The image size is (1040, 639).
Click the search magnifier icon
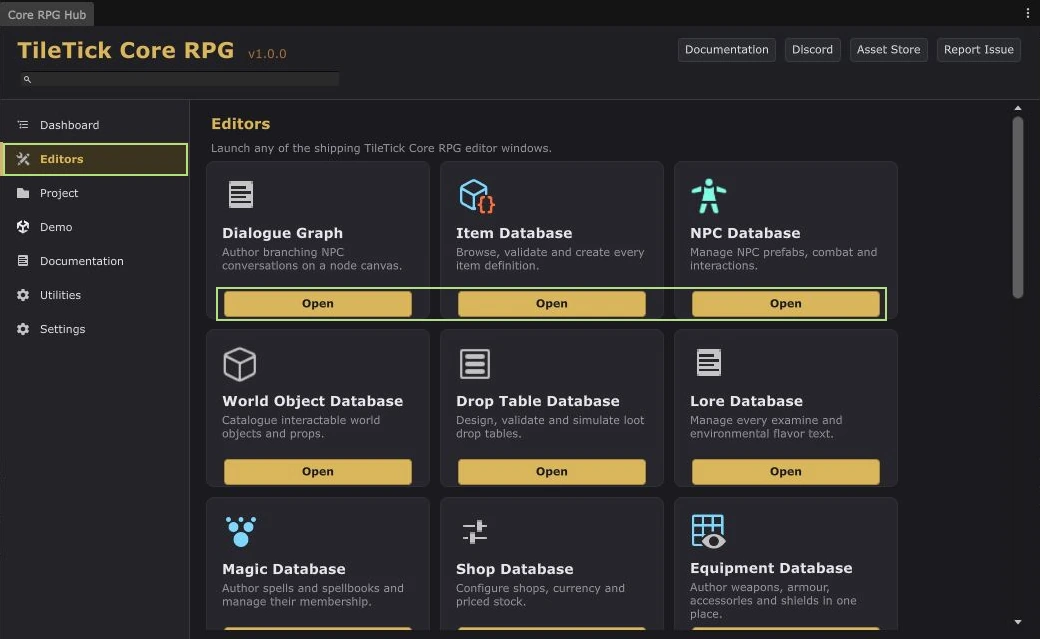[27, 80]
